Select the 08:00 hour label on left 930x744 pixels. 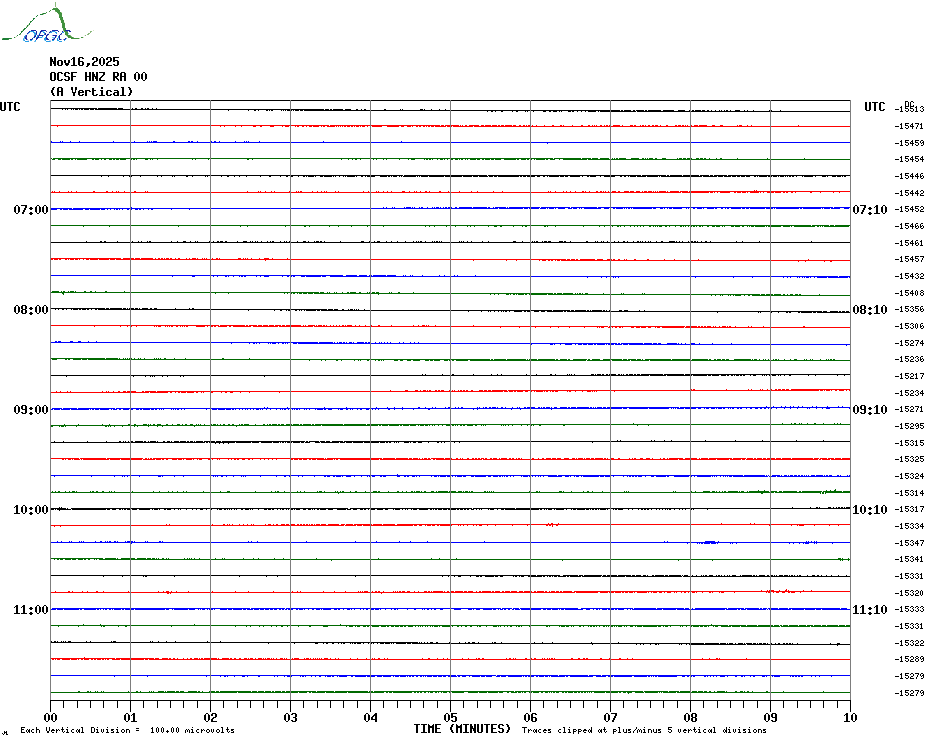(30, 310)
